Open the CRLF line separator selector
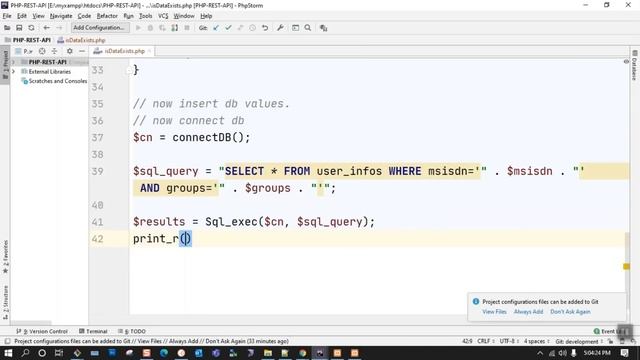This screenshot has height=360, width=640. click(x=486, y=341)
